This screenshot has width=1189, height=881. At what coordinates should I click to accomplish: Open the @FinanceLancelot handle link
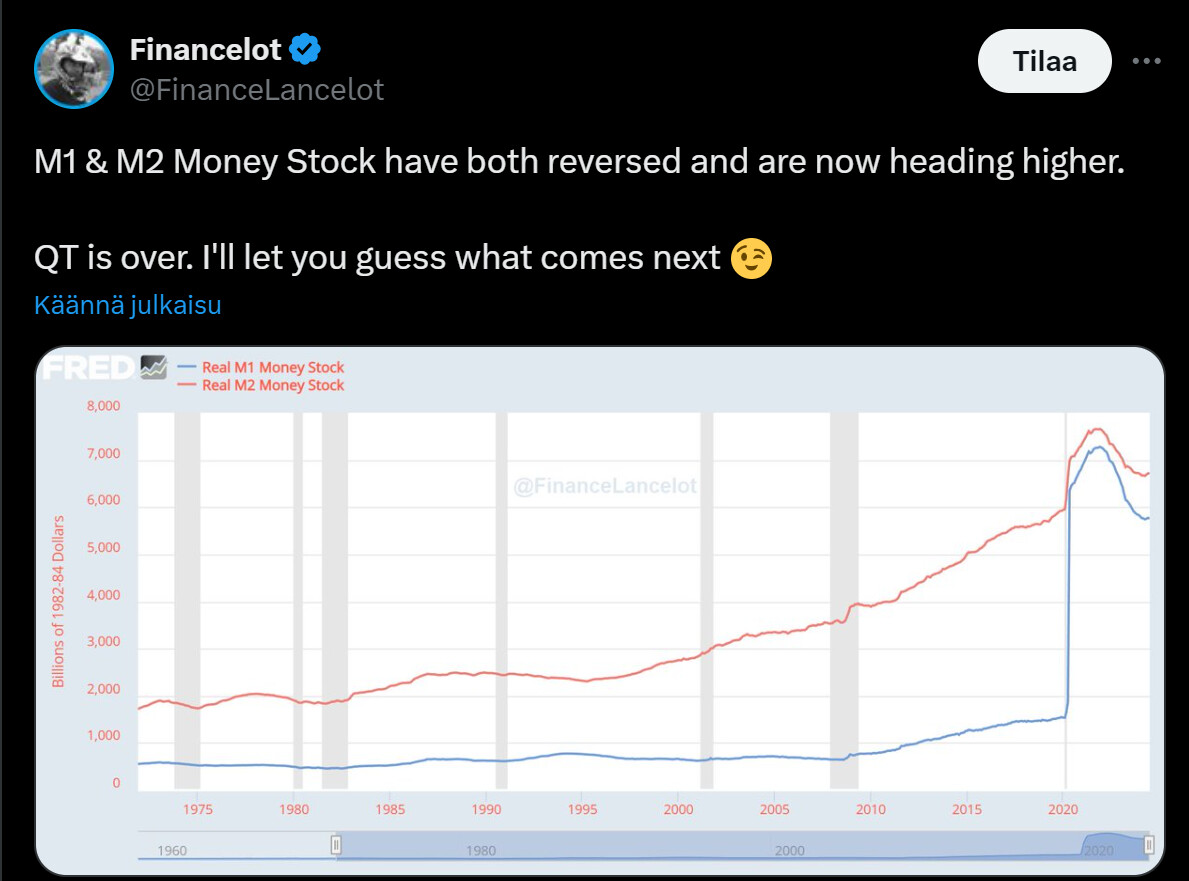click(257, 90)
